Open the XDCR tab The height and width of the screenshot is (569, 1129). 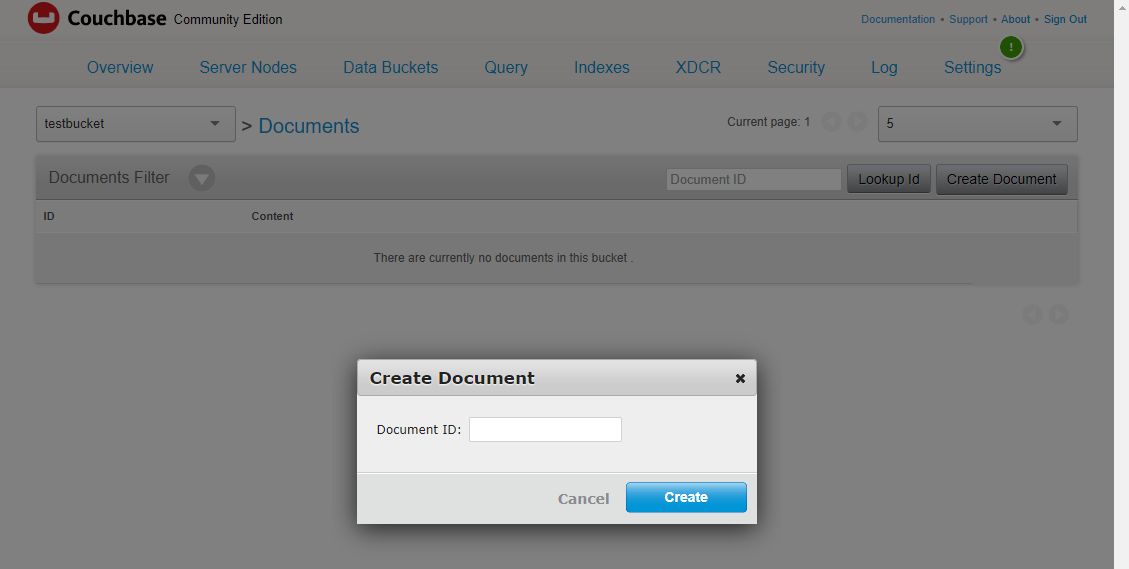point(698,68)
